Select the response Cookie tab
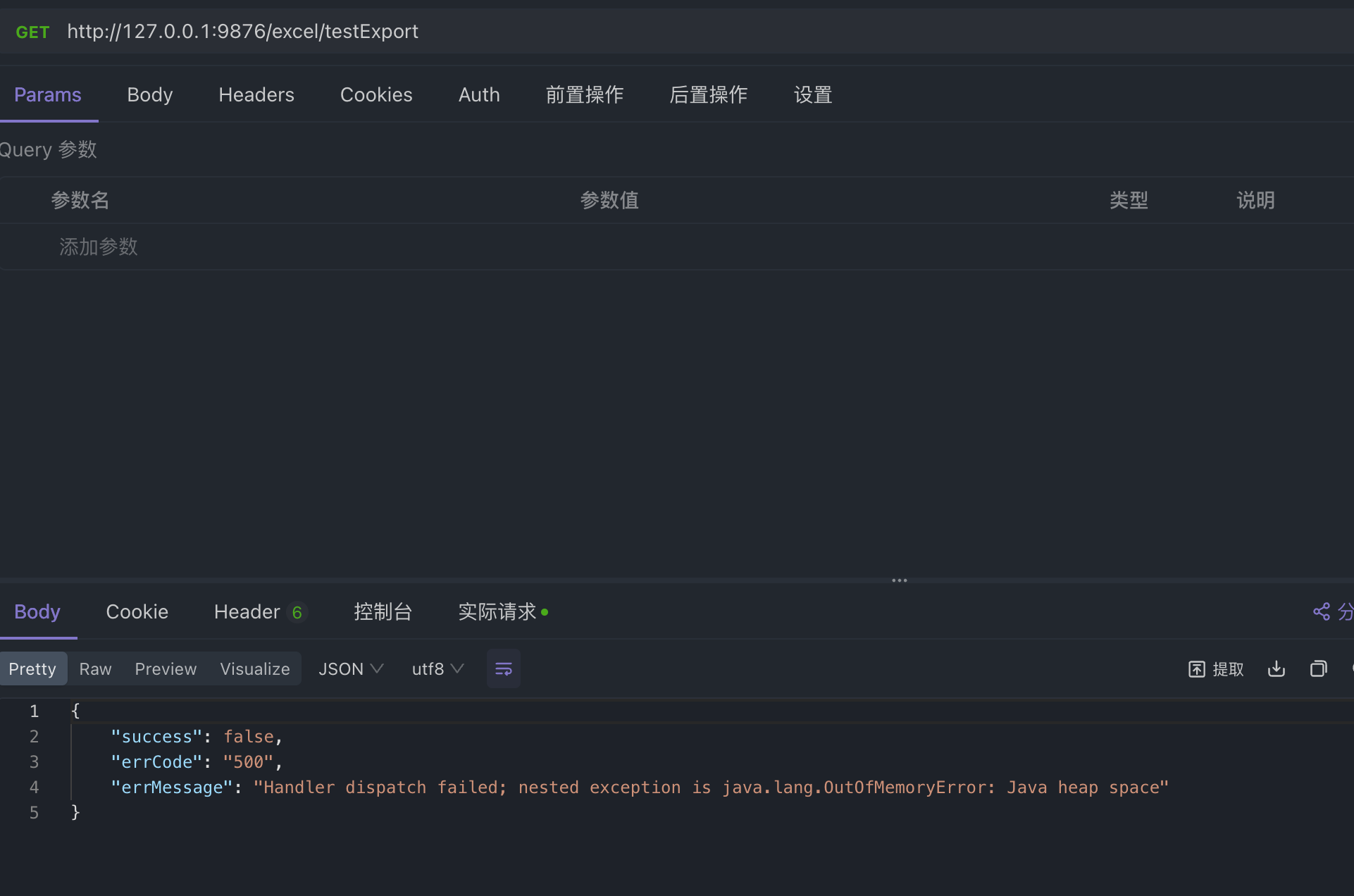Screen dimensions: 1354x896 137,611
